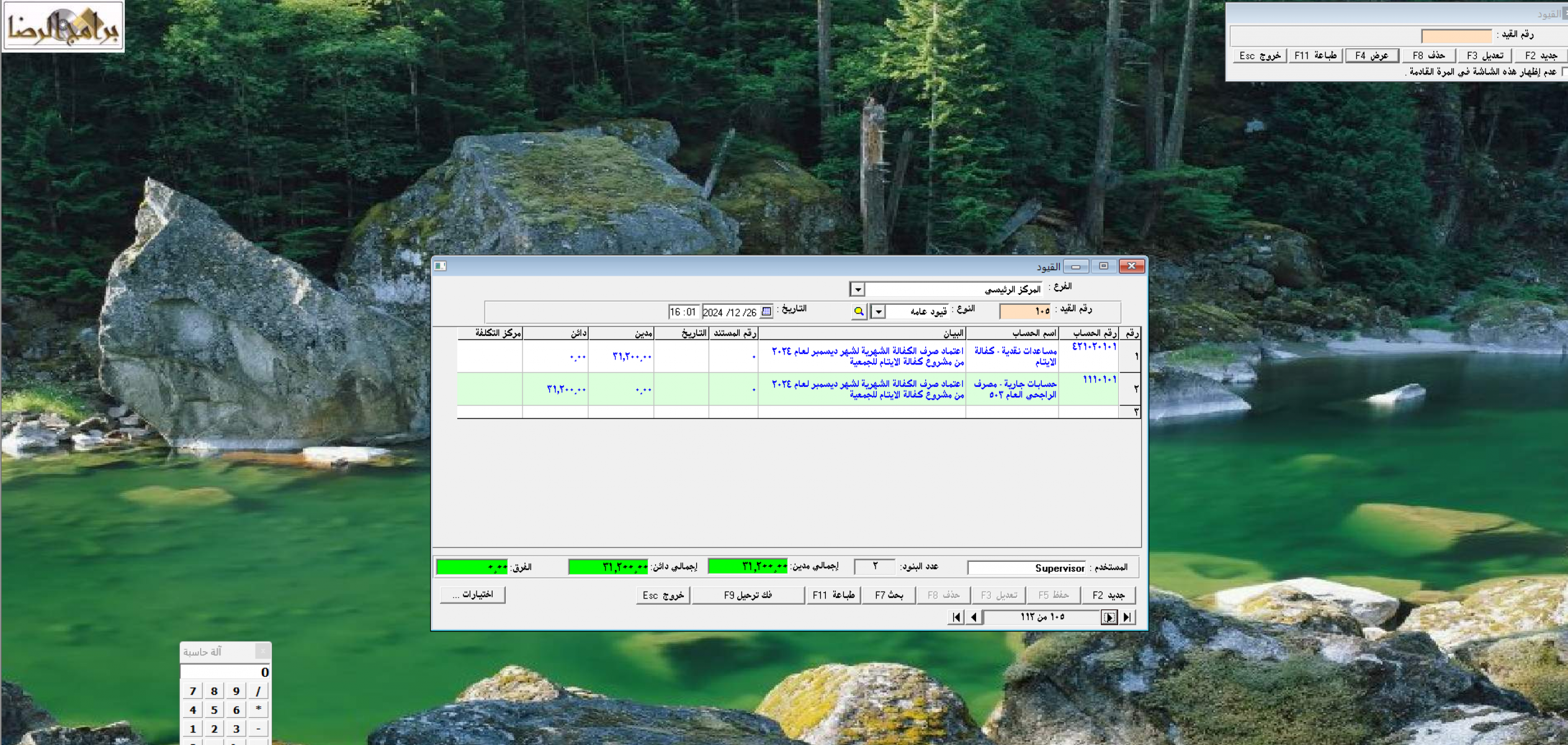Screen dimensions: 1568x745
Task: Focus the رقم القيد field in top-right dialog
Action: coord(1456,35)
